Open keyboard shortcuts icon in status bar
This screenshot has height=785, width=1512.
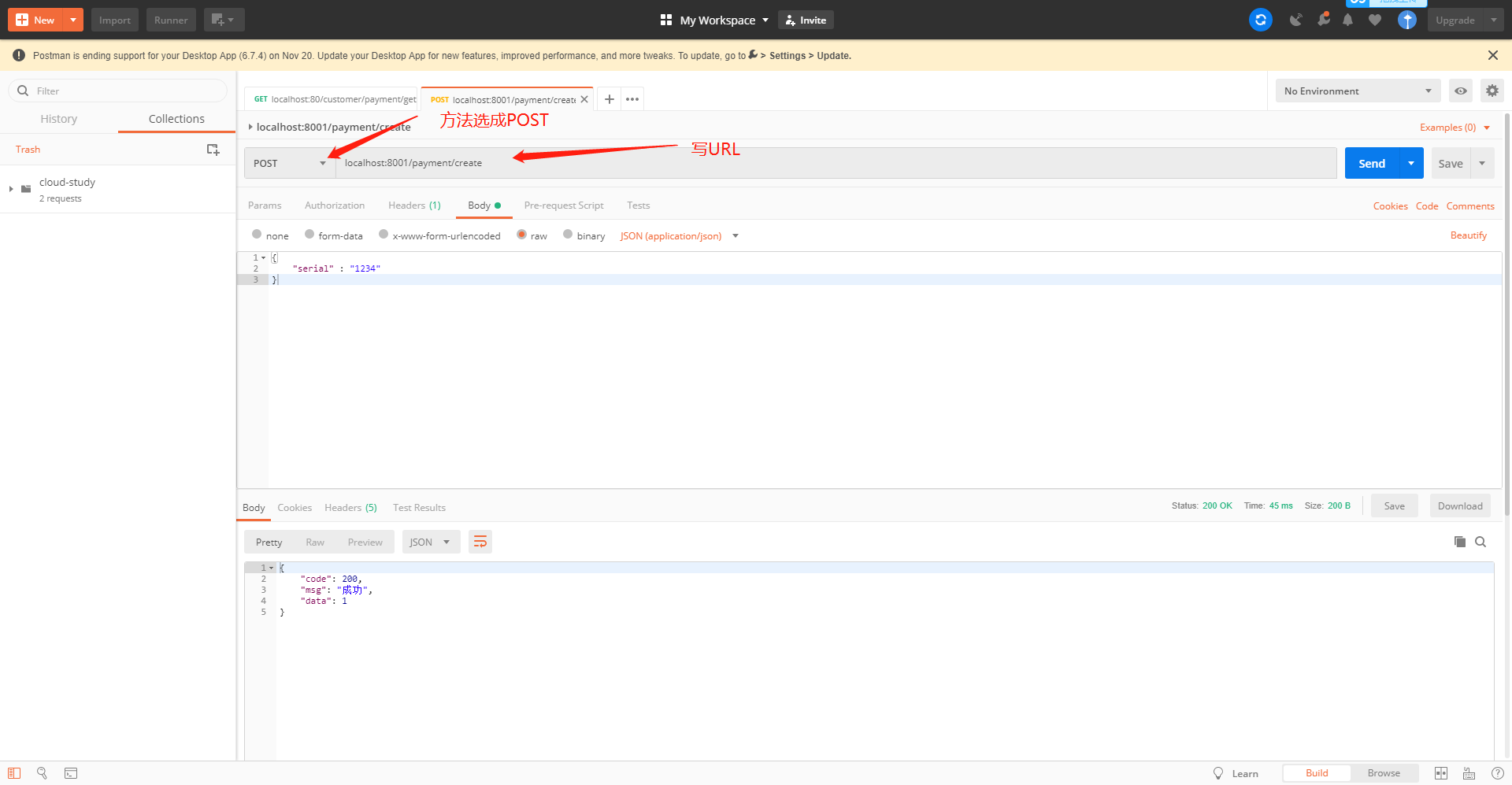pyautogui.click(x=1469, y=773)
